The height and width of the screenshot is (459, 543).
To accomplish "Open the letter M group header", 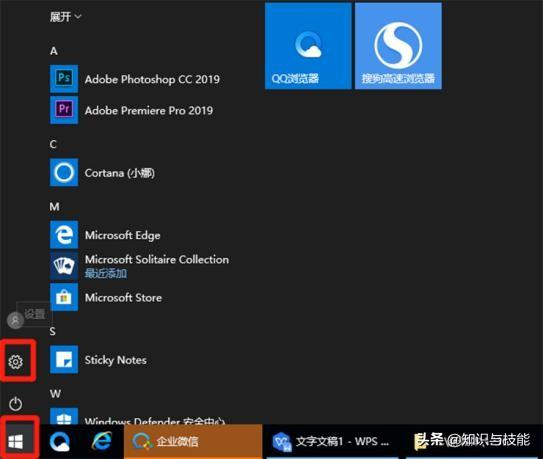I will tap(54, 207).
